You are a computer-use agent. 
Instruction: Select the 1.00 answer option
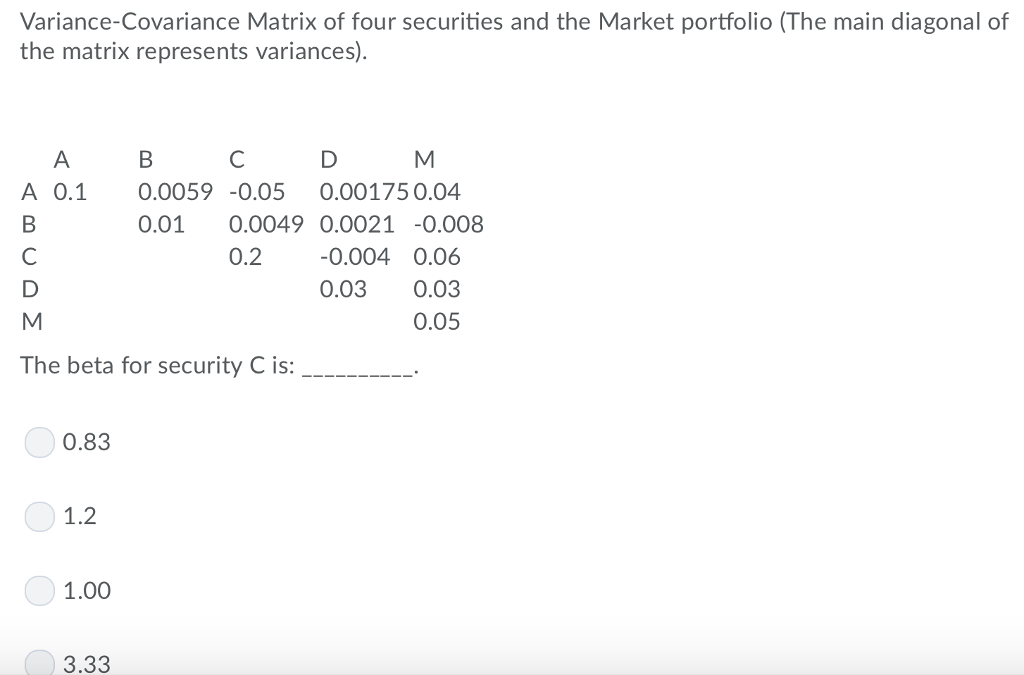tap(39, 591)
